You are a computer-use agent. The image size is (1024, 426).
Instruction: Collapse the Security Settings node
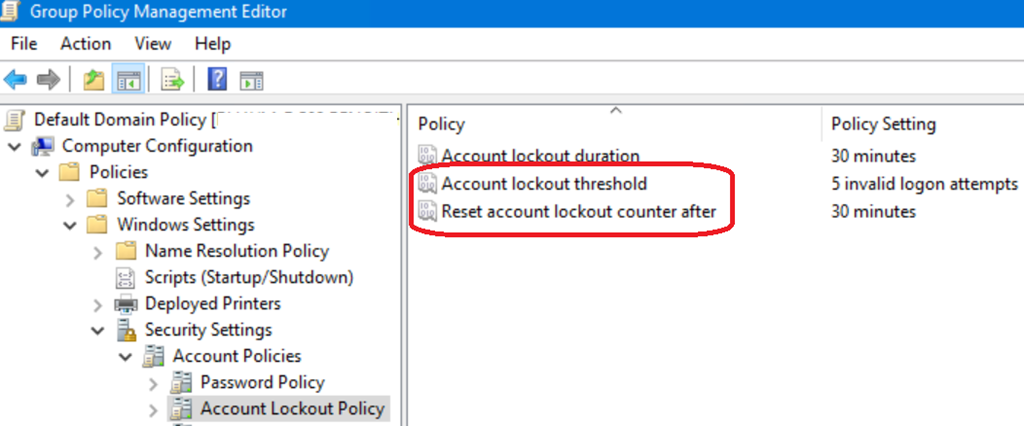(x=98, y=331)
